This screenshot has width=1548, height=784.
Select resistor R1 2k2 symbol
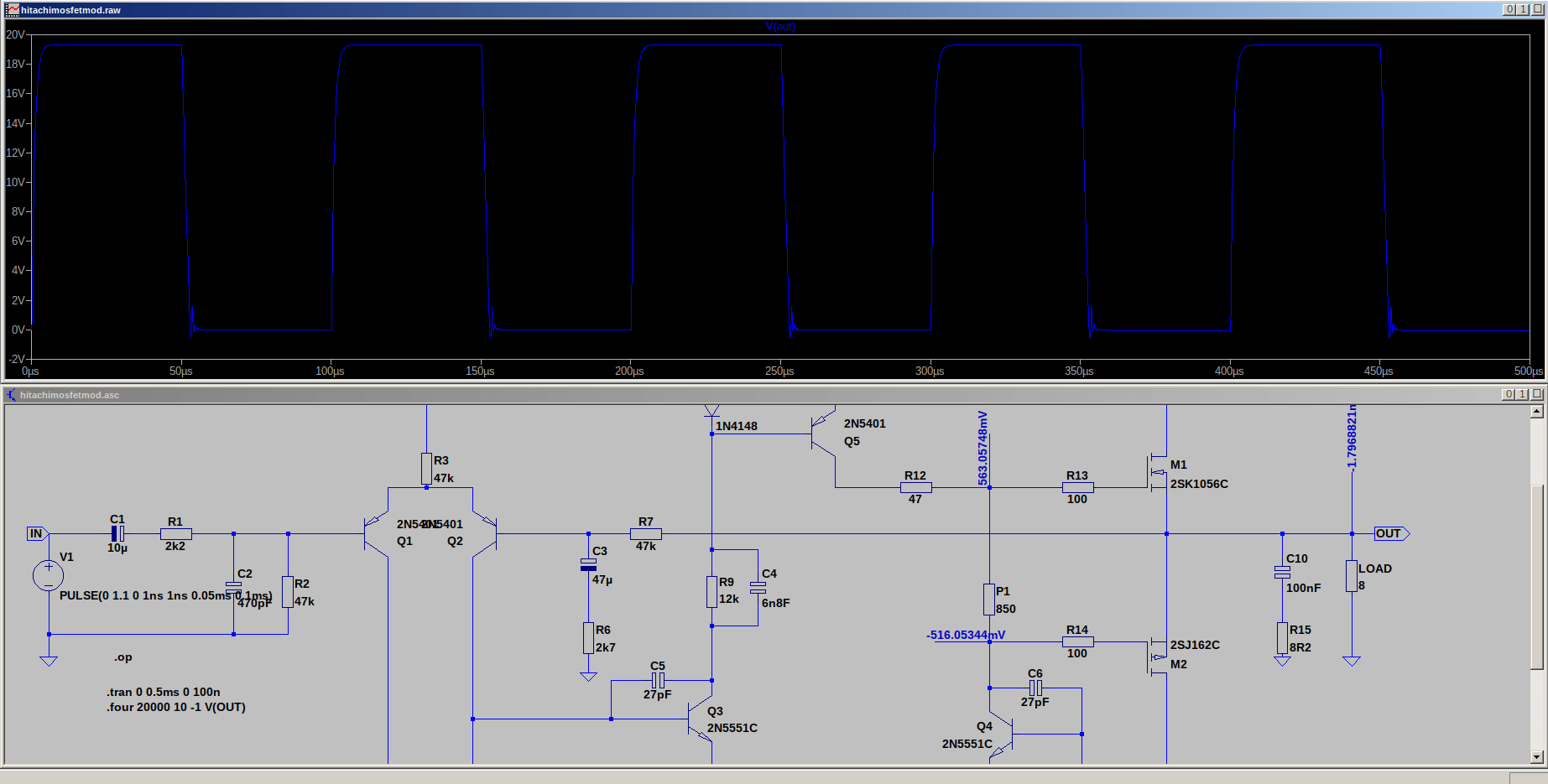tap(176, 533)
